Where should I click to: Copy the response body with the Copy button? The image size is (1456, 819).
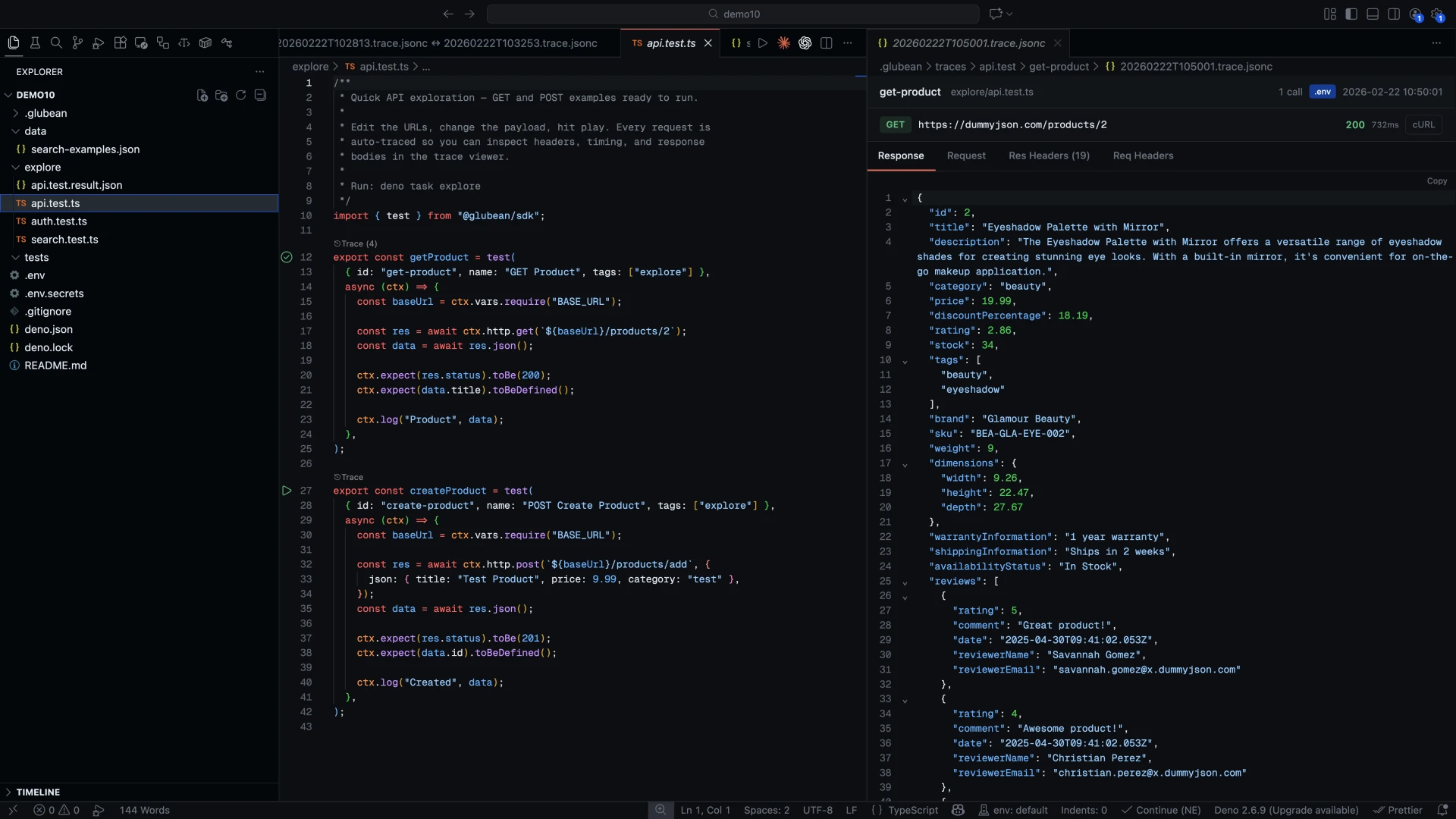(1438, 181)
